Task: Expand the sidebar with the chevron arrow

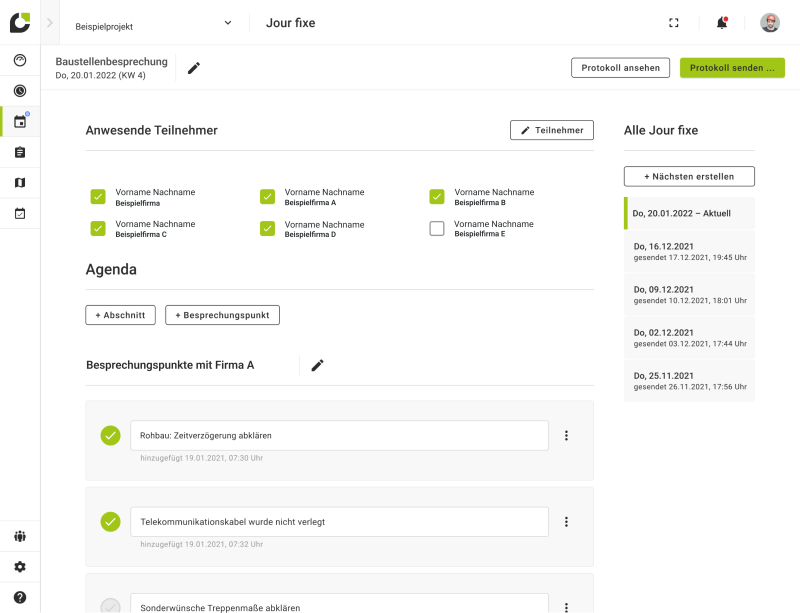Action: click(49, 23)
